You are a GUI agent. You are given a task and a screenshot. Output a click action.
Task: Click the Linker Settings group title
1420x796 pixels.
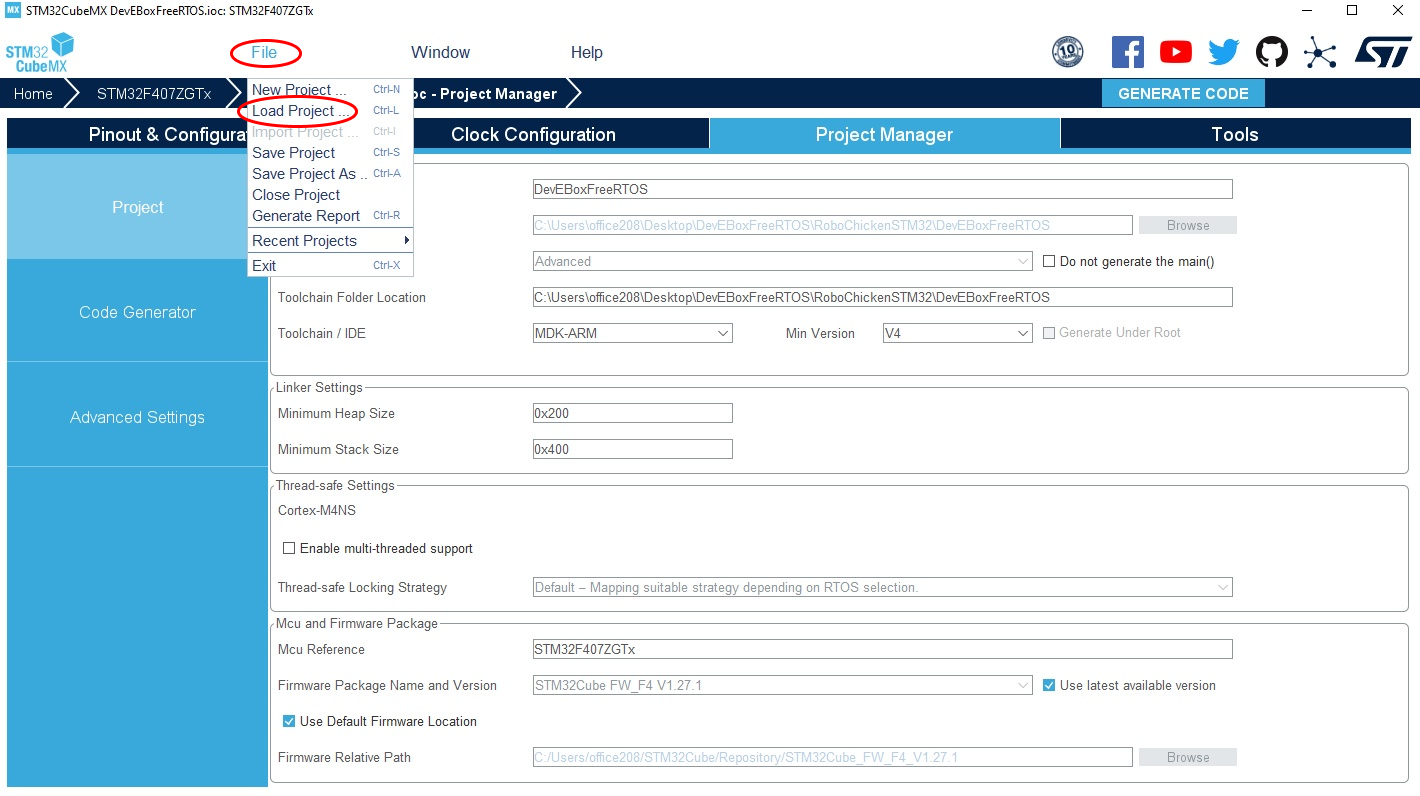(319, 387)
